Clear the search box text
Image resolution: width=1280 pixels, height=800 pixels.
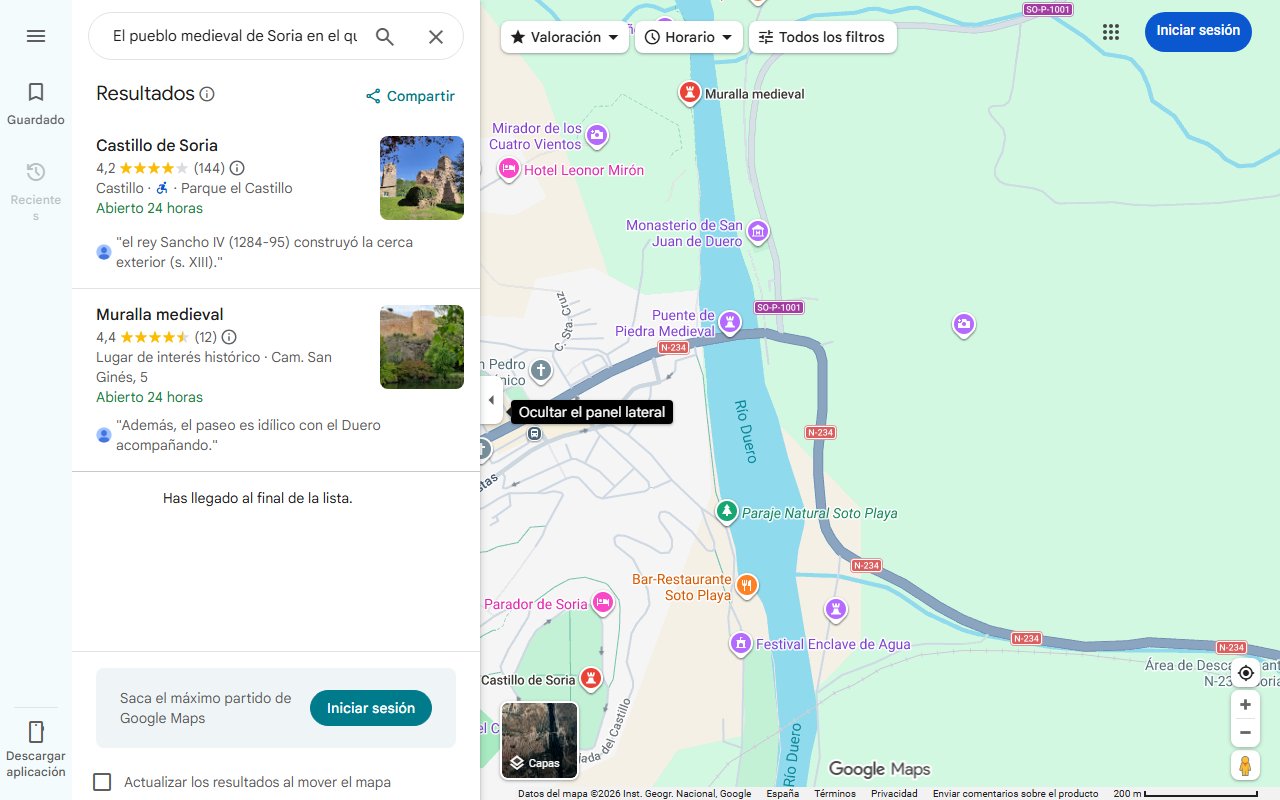click(436, 37)
